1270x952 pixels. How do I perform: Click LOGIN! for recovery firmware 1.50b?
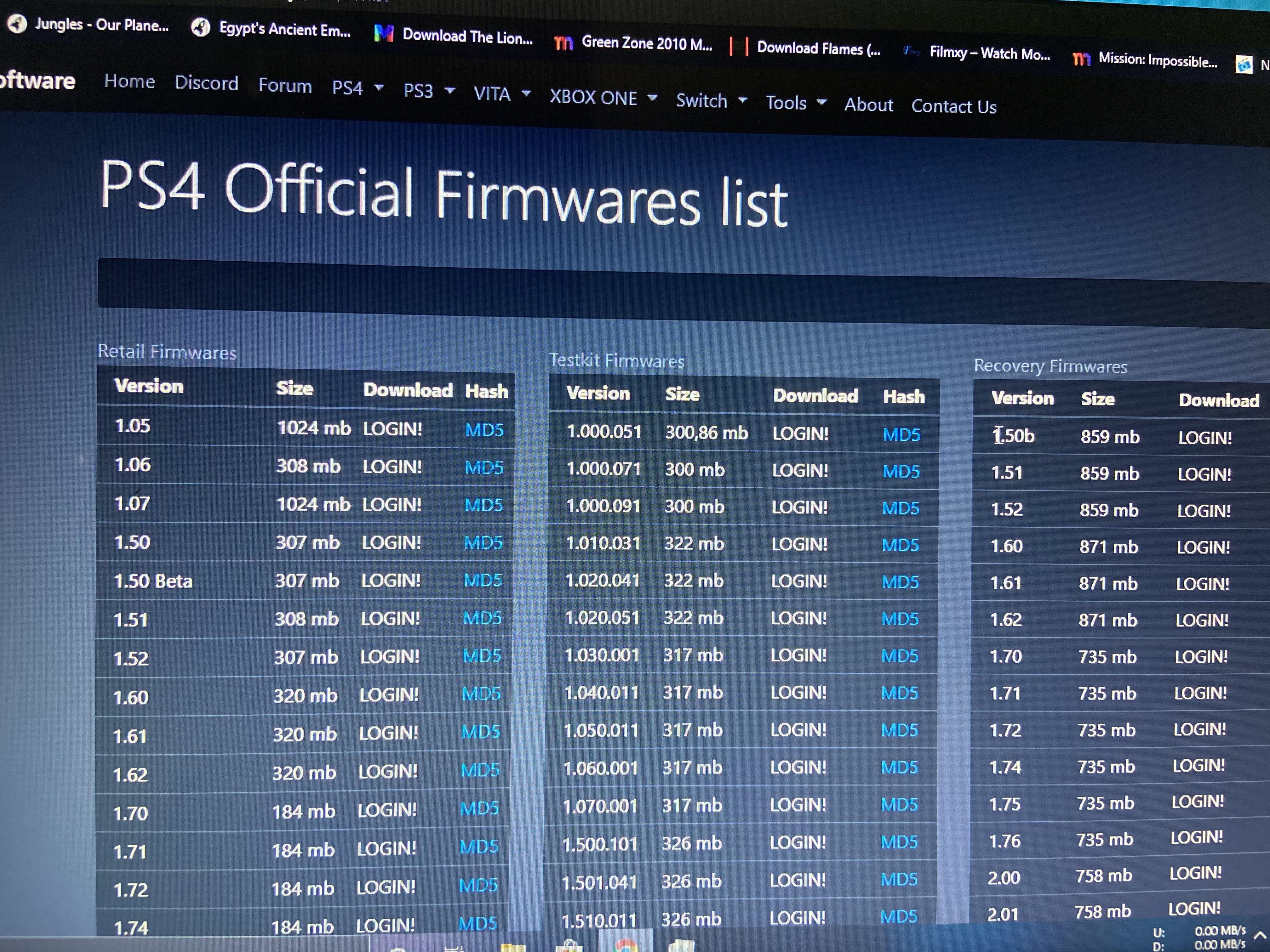(1205, 438)
